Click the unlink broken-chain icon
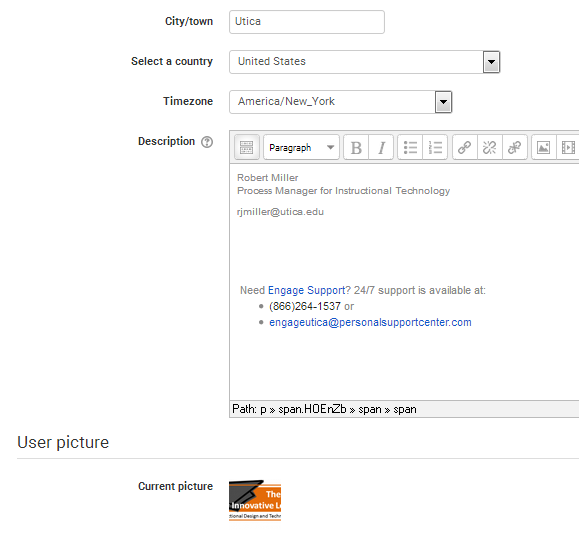The height and width of the screenshot is (541, 579). pos(490,147)
